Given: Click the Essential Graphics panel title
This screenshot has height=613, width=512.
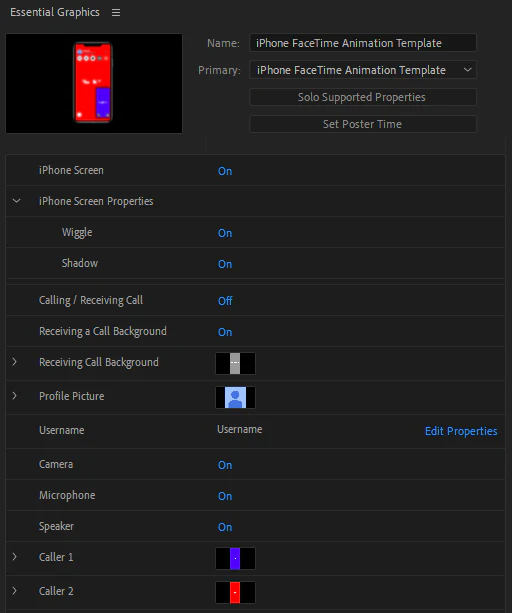Looking at the screenshot, I should click(55, 12).
